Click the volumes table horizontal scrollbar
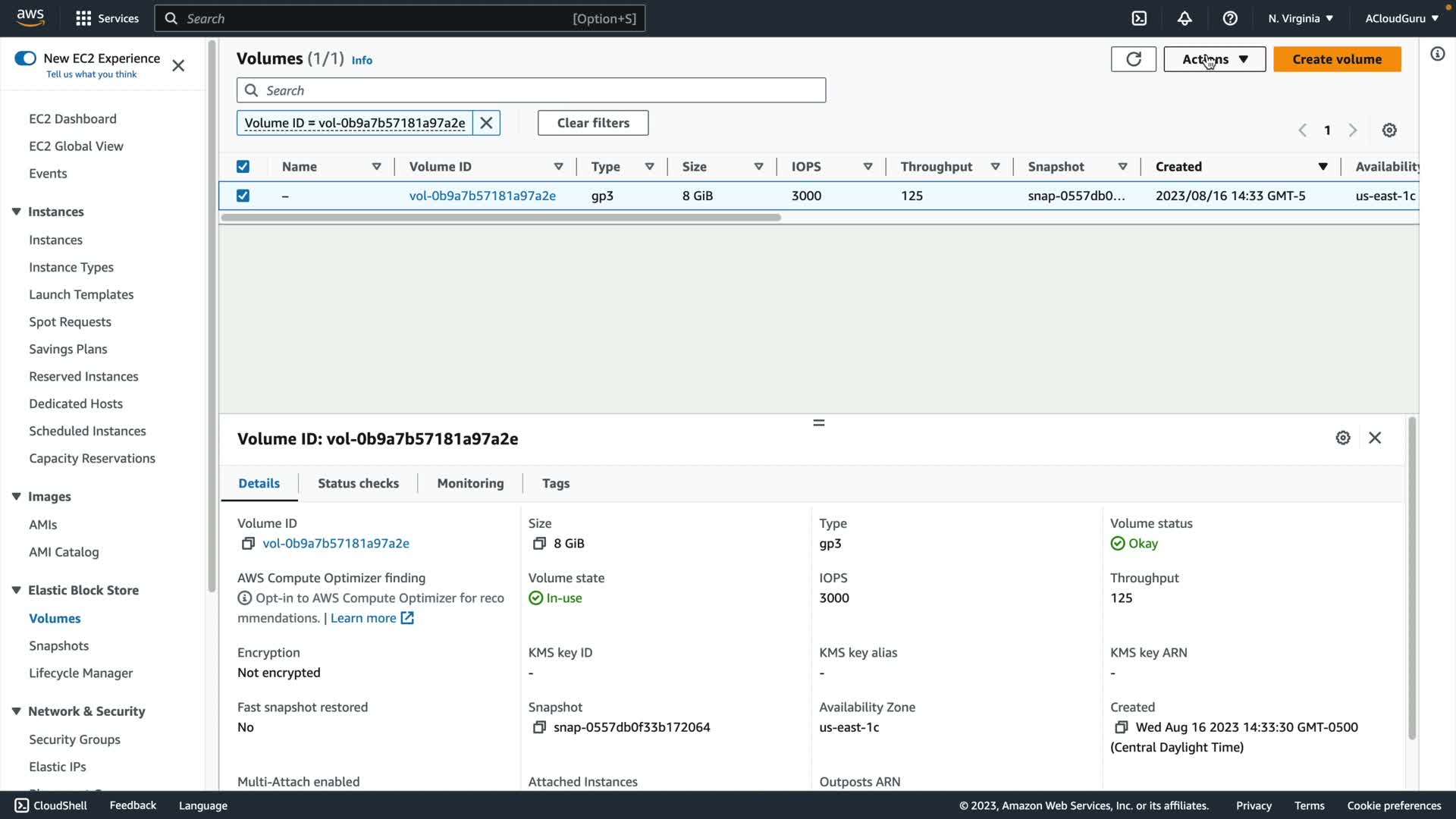This screenshot has height=819, width=1456. (x=500, y=218)
